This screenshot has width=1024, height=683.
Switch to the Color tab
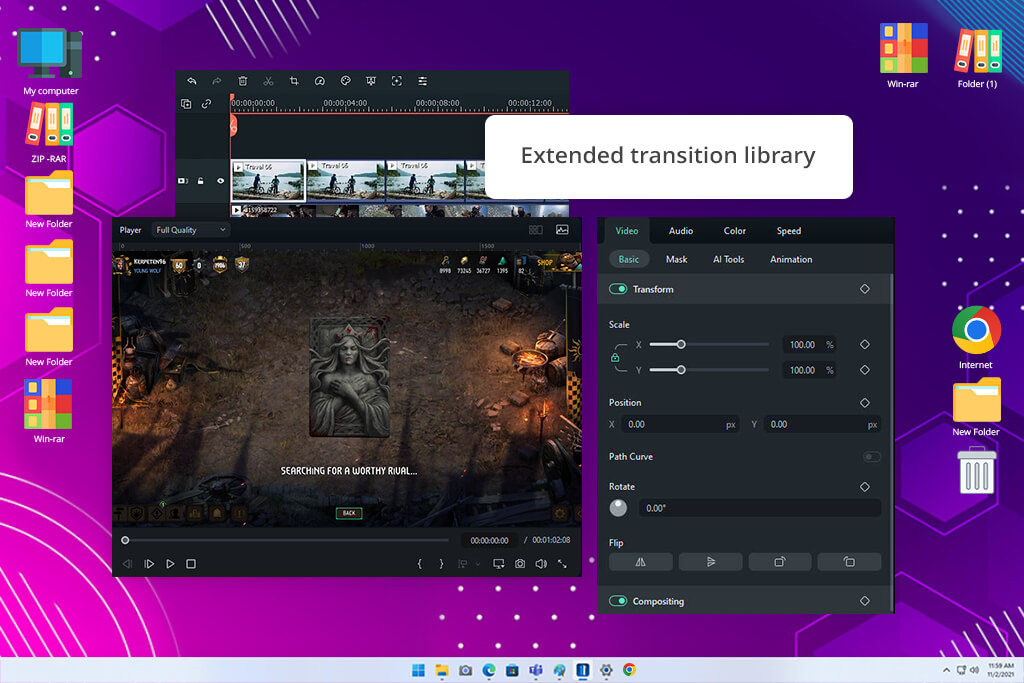pos(734,230)
